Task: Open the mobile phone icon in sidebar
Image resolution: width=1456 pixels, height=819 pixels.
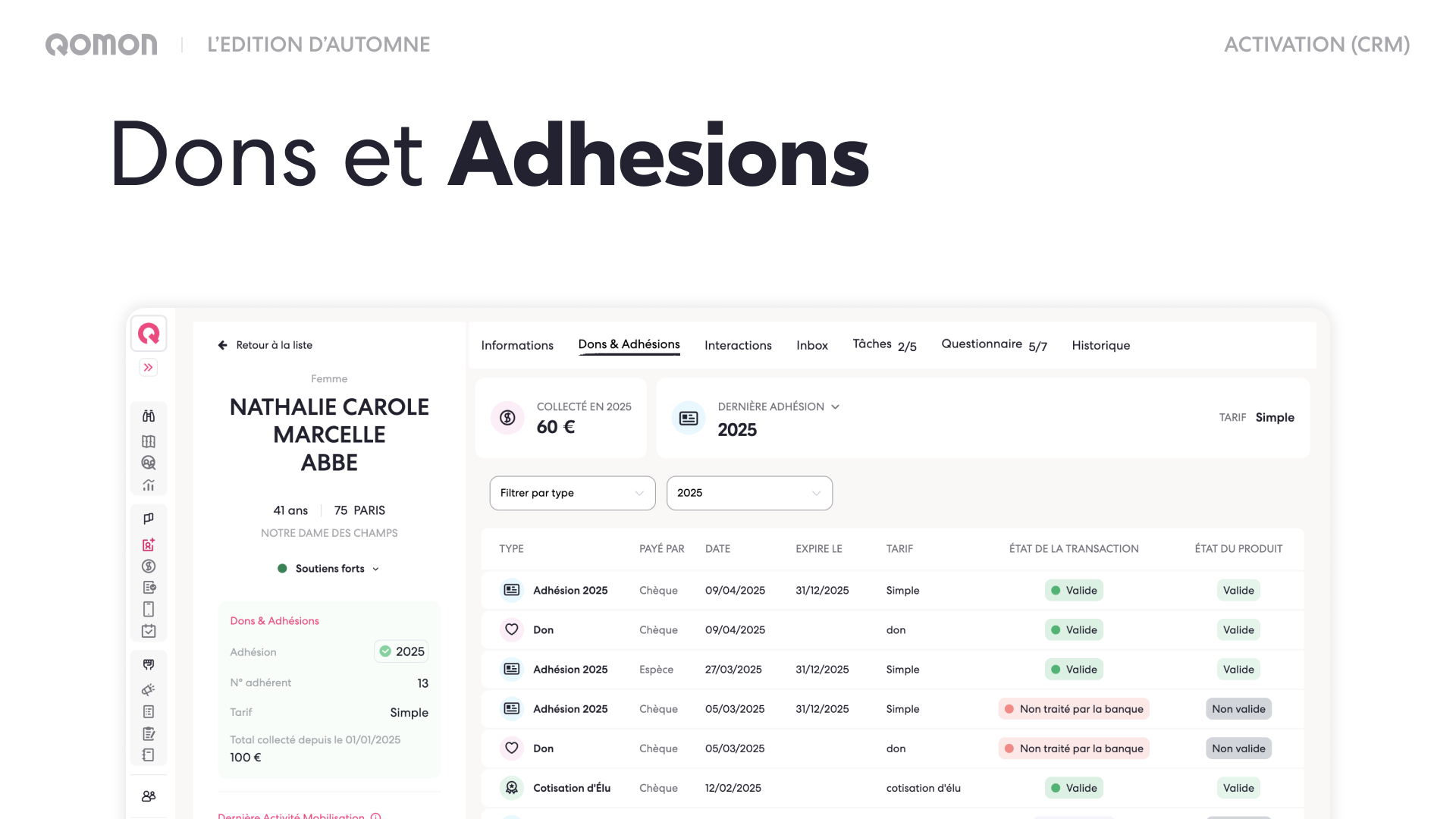Action: [x=149, y=609]
